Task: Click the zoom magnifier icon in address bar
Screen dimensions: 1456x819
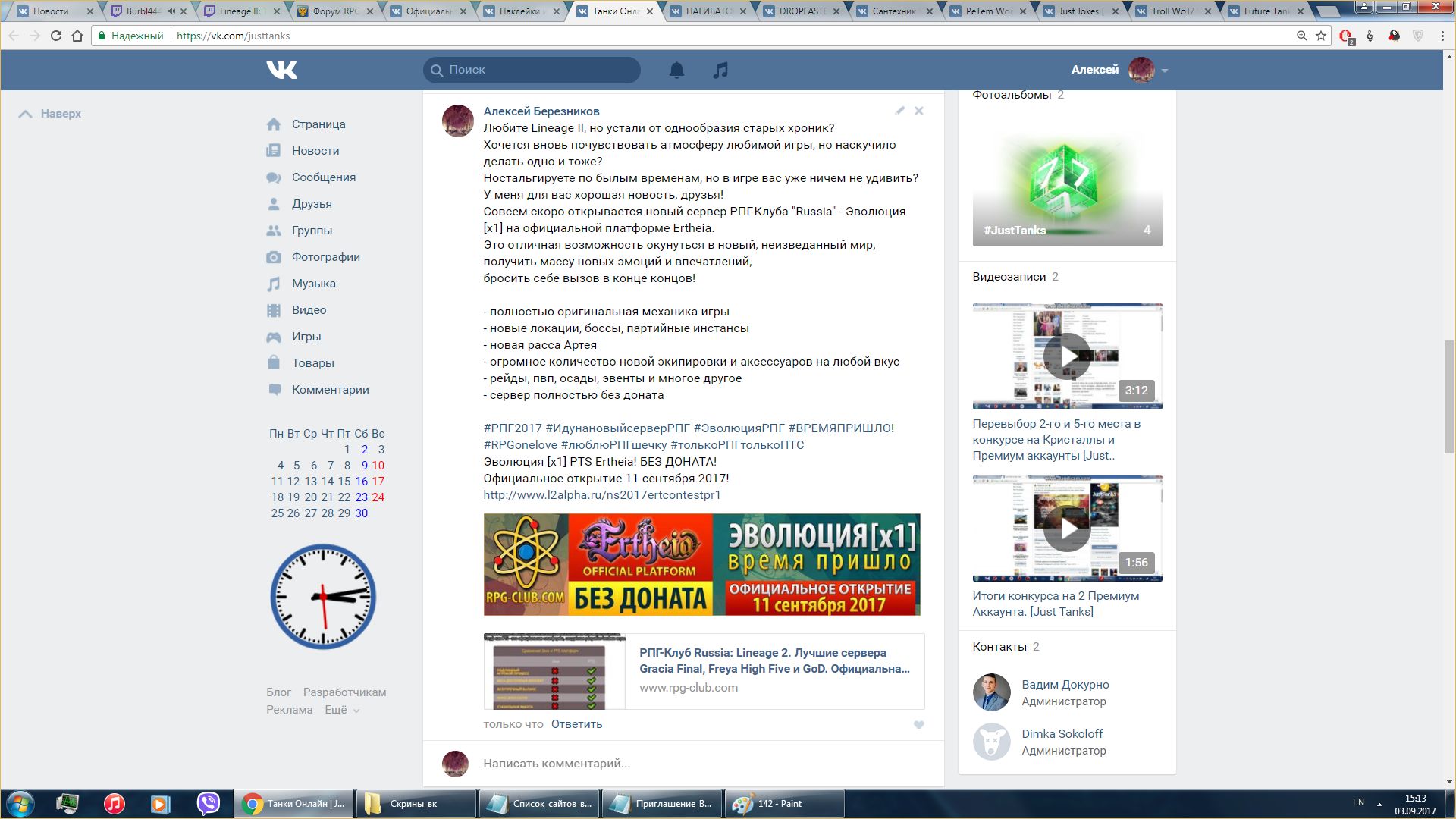Action: 1301,36
